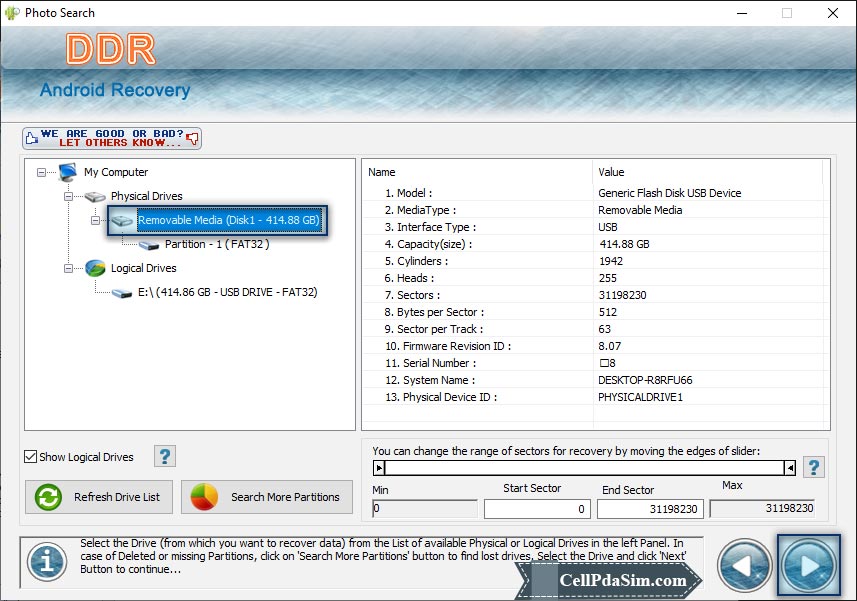Click the sector range slider track
This screenshot has width=857, height=601.
pyautogui.click(x=584, y=468)
